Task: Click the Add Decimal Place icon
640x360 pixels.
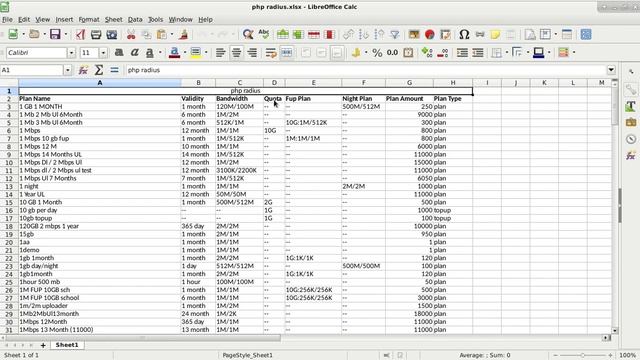Action: (427, 53)
